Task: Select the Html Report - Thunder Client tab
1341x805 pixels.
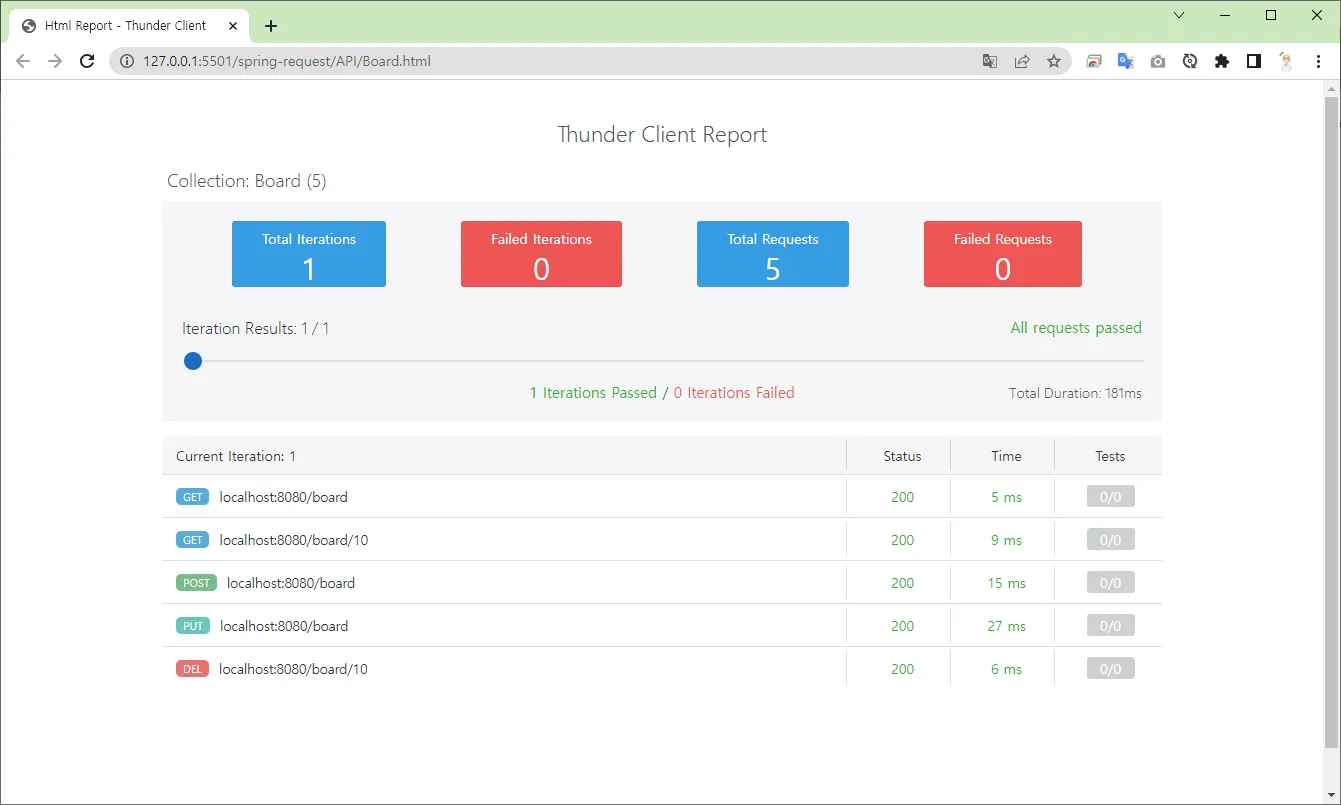Action: (x=129, y=26)
